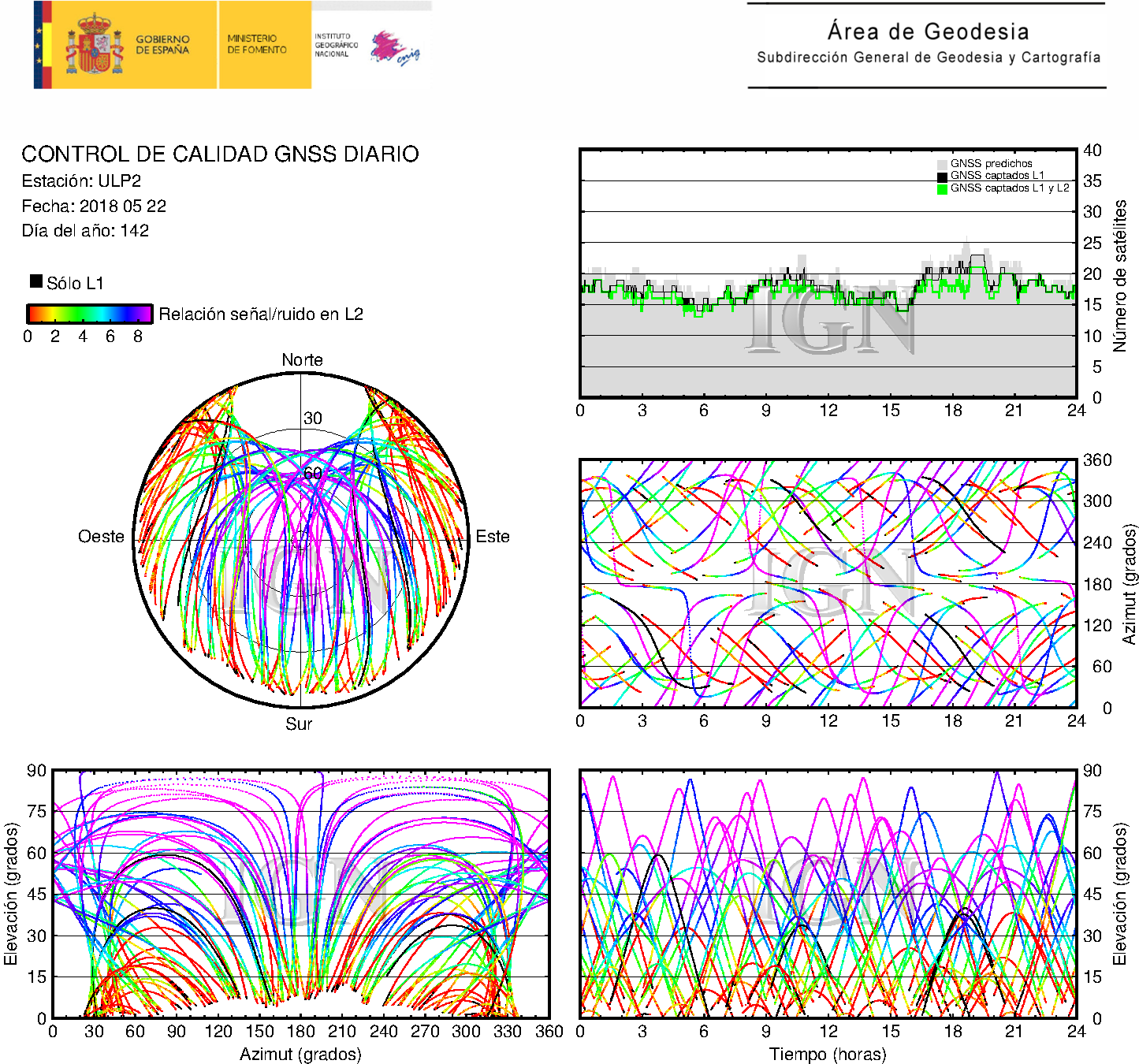Viewport: 1139px width, 1064px height.
Task: Click the Gobierno de España text logo
Action: [x=162, y=45]
